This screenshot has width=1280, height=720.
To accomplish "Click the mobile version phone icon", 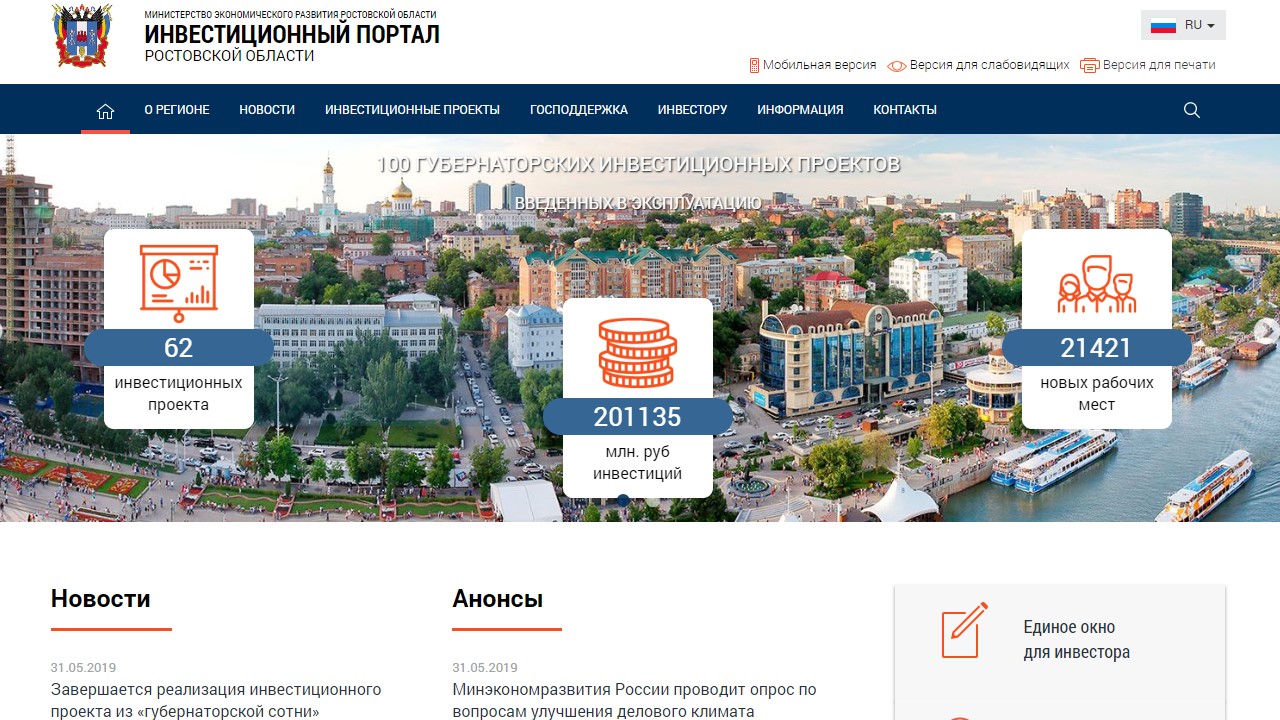I will tap(754, 65).
